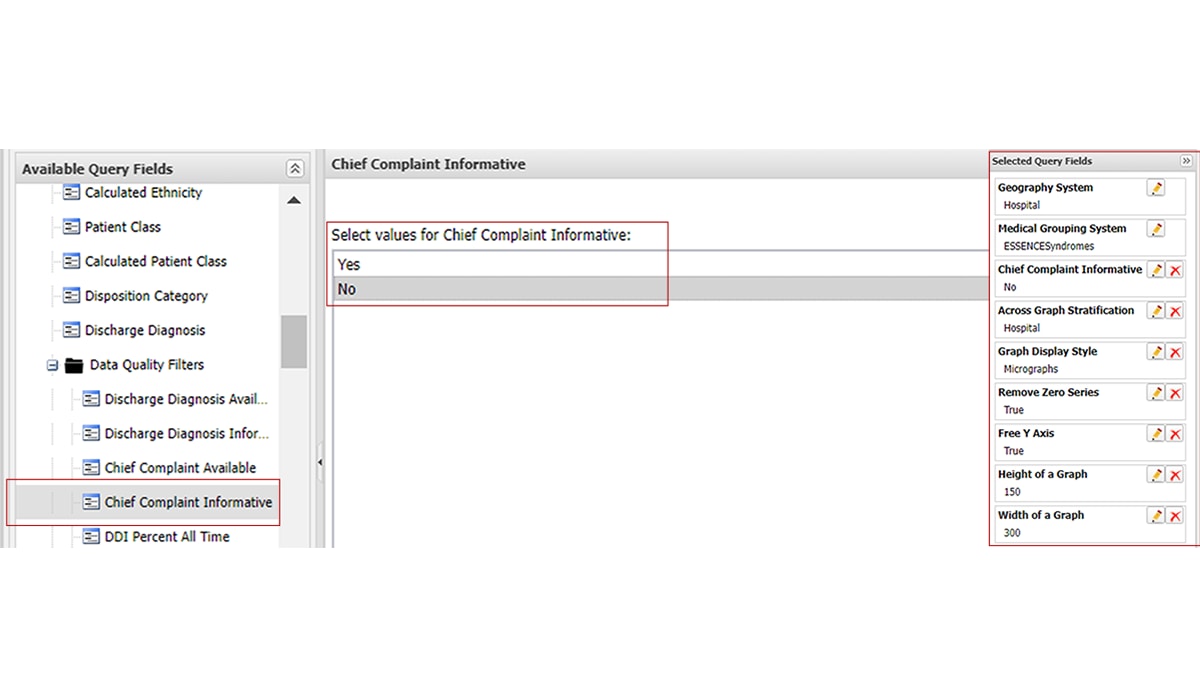This screenshot has height=675, width=1200.
Task: Edit the Geography System query field
Action: point(1156,188)
